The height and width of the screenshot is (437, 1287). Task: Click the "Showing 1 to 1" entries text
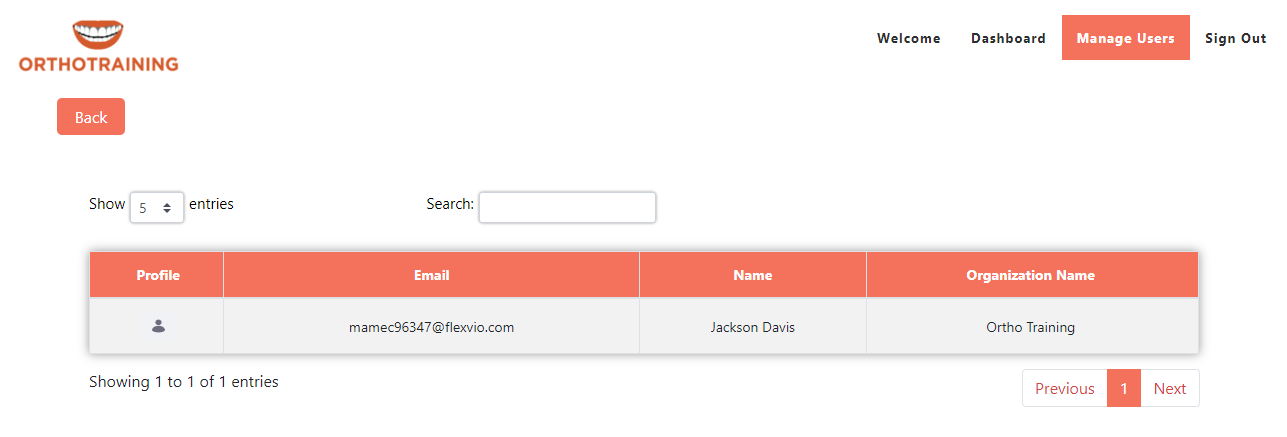click(x=184, y=382)
